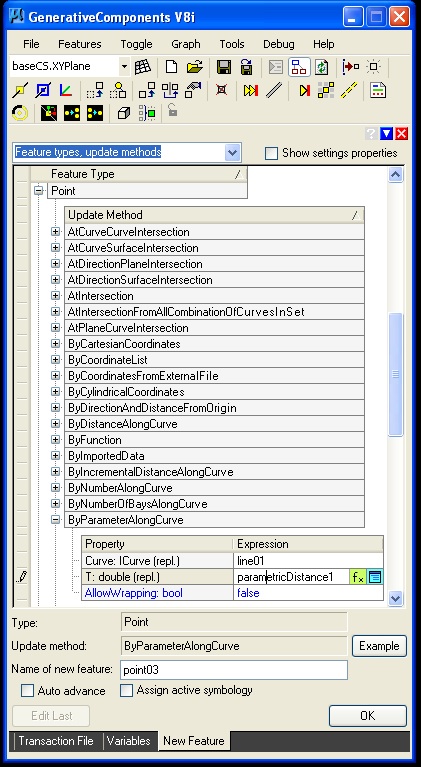Click the new file icon in toolbar
The width and height of the screenshot is (421, 767).
click(171, 67)
